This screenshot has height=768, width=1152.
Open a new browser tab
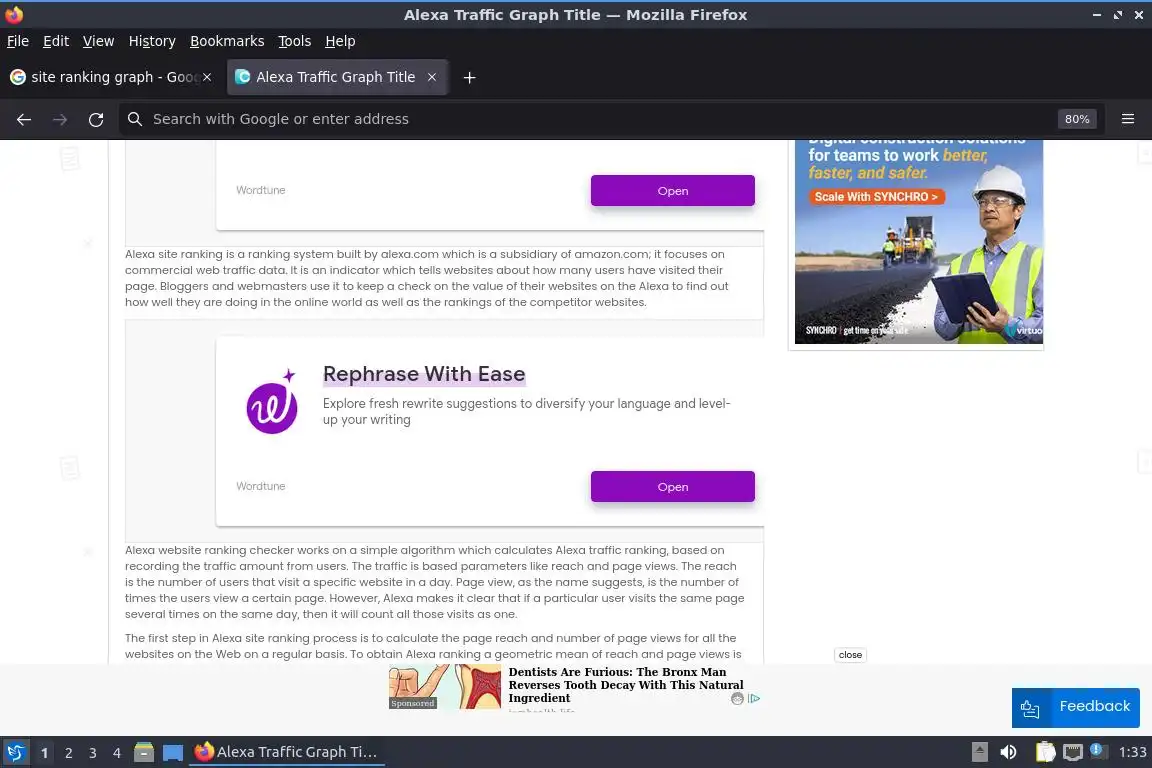point(469,77)
